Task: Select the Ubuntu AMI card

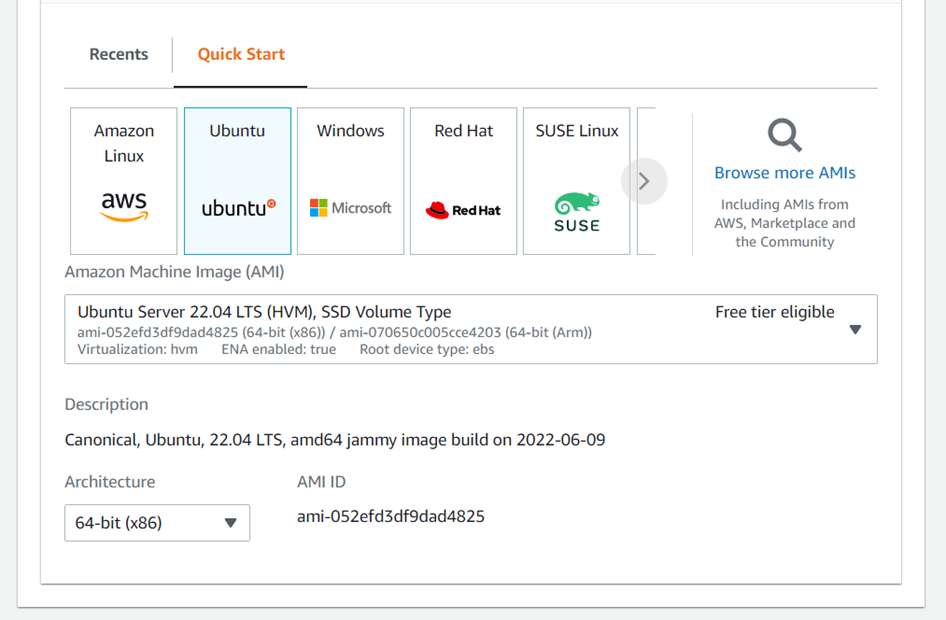Action: [237, 181]
